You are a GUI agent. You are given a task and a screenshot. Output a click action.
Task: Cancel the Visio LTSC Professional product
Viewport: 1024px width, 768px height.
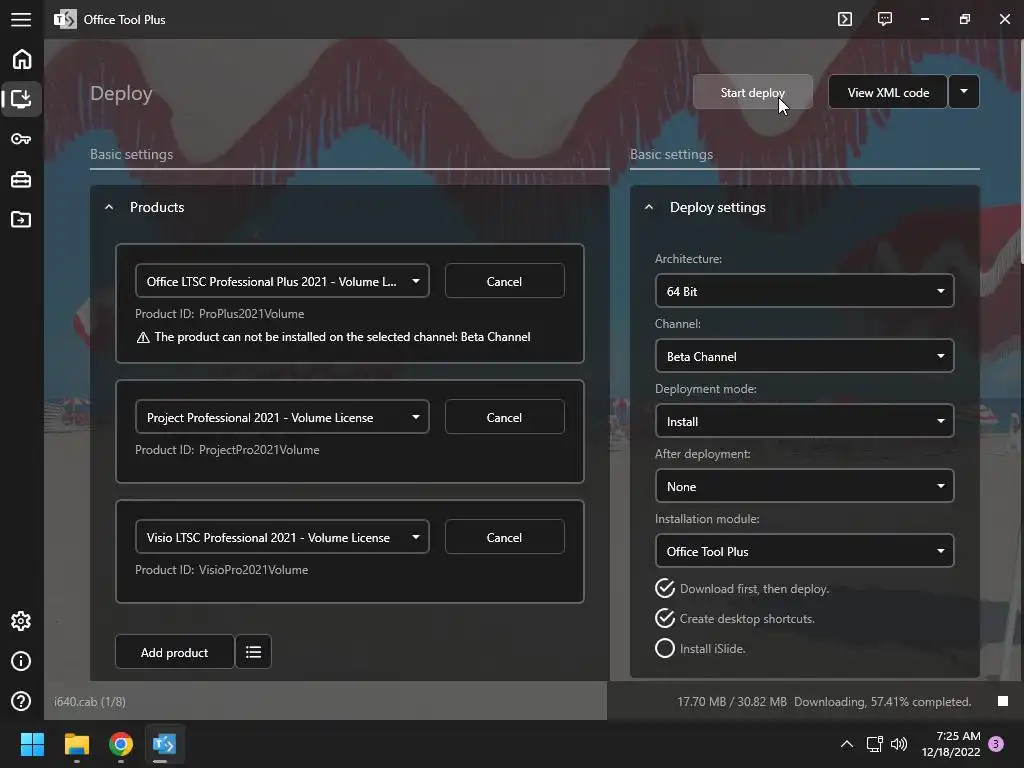(x=504, y=537)
